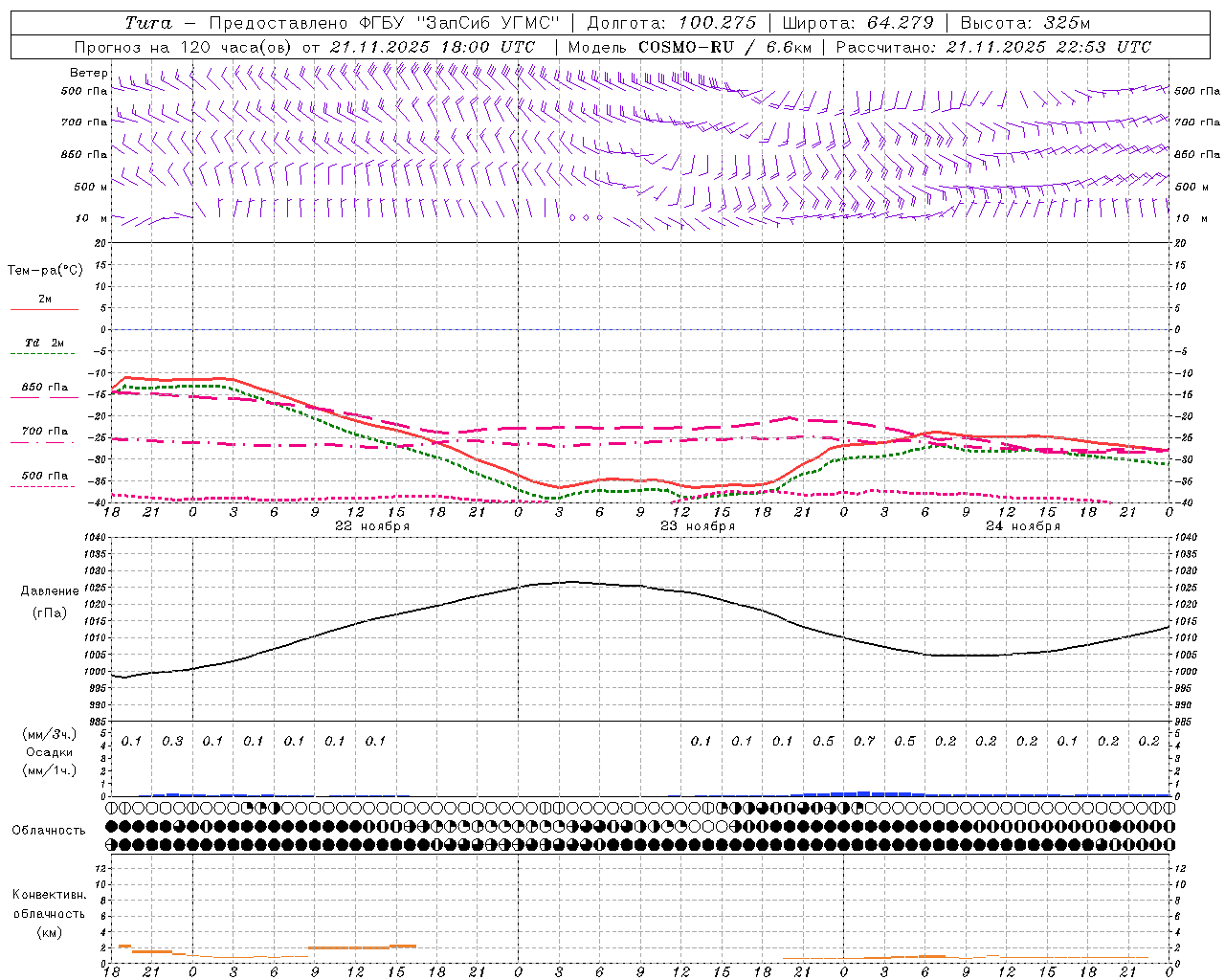1225x980 pixels.
Task: Click the "Облачность" cloud cover label
Action: point(49,831)
